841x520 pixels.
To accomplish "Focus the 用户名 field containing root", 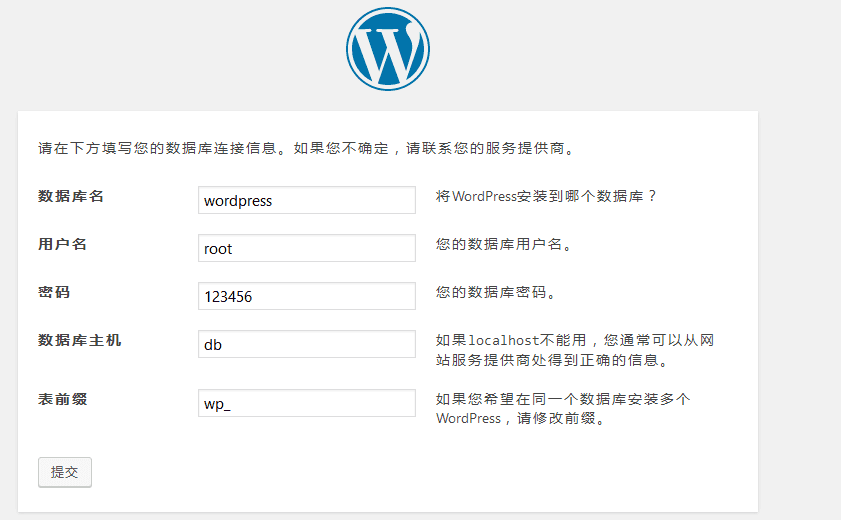I will tap(307, 248).
